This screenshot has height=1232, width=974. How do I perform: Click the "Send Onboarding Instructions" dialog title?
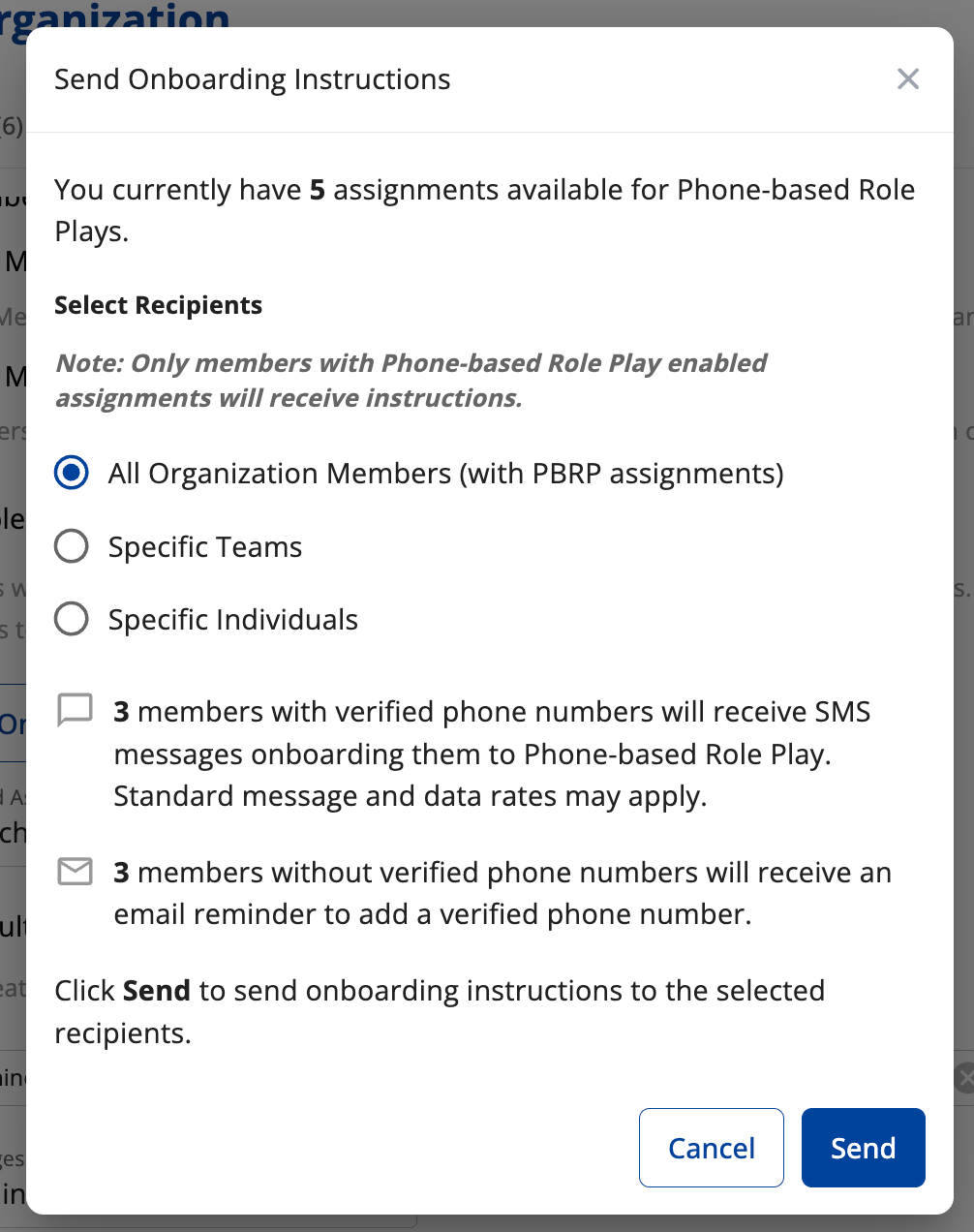point(253,79)
